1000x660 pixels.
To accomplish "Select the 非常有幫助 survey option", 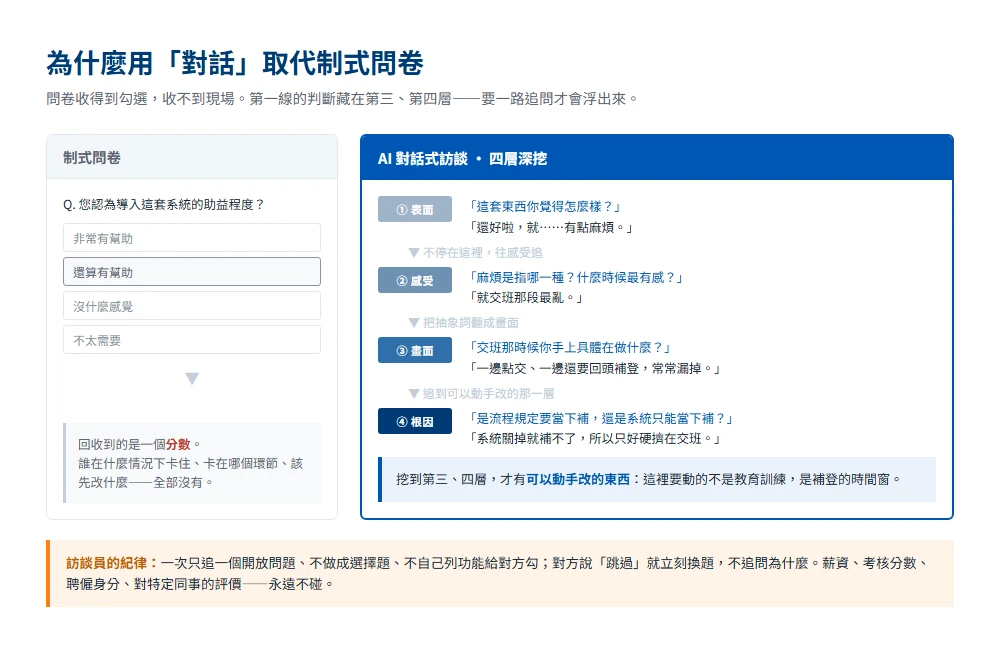I will pyautogui.click(x=192, y=238).
